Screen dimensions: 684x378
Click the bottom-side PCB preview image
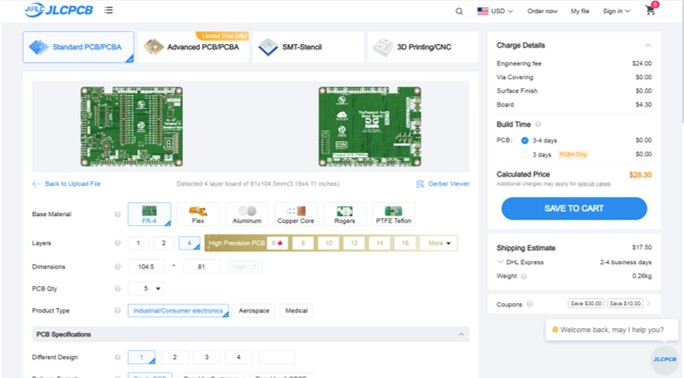pyautogui.click(x=369, y=126)
